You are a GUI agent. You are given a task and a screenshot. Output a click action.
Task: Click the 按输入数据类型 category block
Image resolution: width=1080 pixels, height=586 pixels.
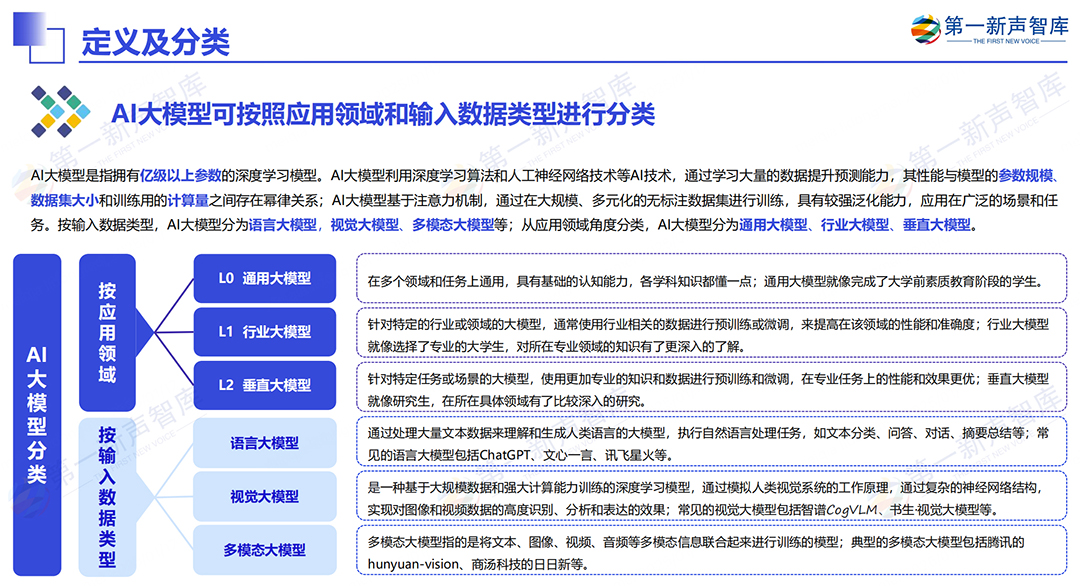tap(107, 496)
